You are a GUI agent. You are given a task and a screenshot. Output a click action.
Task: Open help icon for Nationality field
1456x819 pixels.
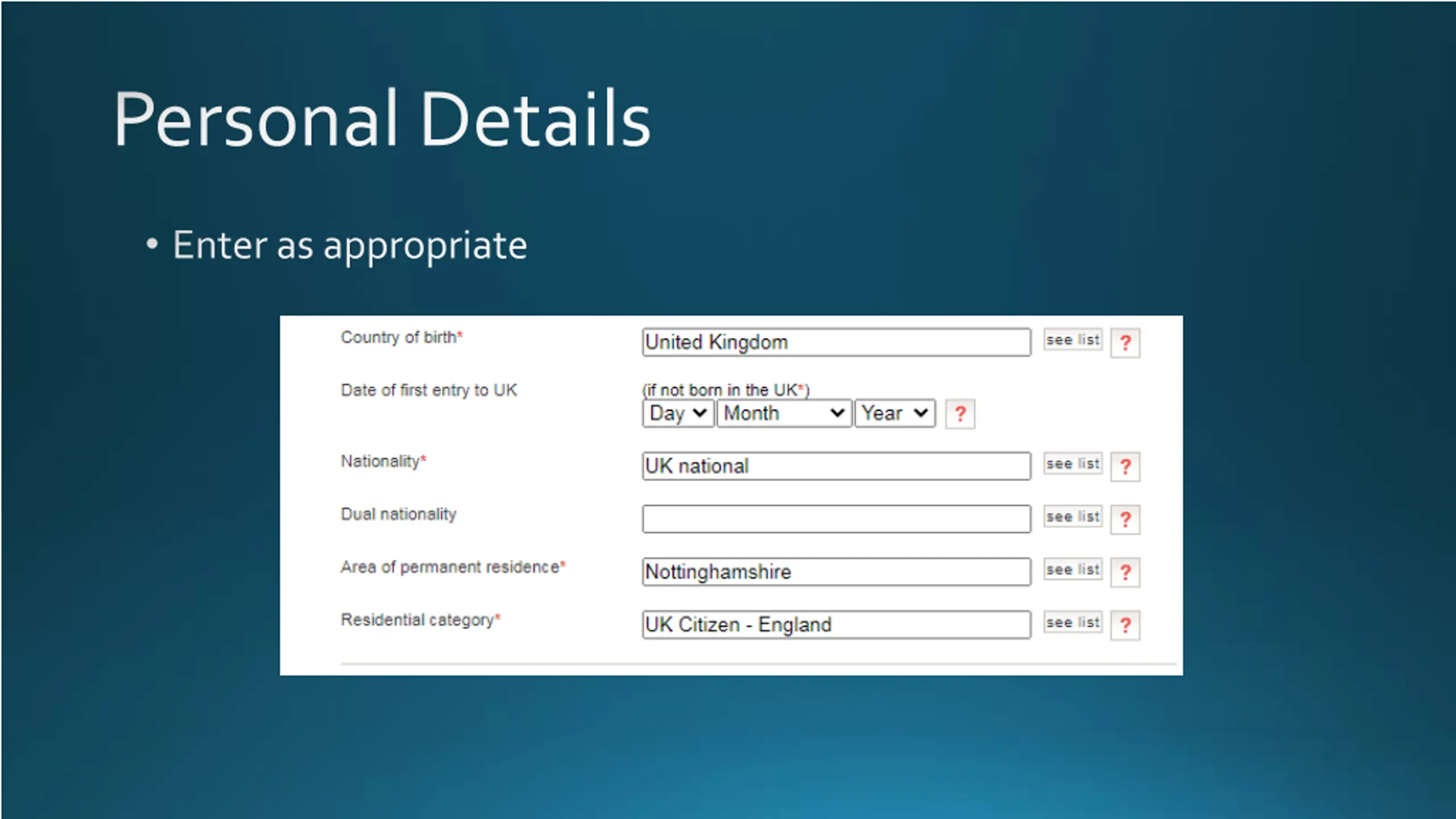(x=1125, y=467)
